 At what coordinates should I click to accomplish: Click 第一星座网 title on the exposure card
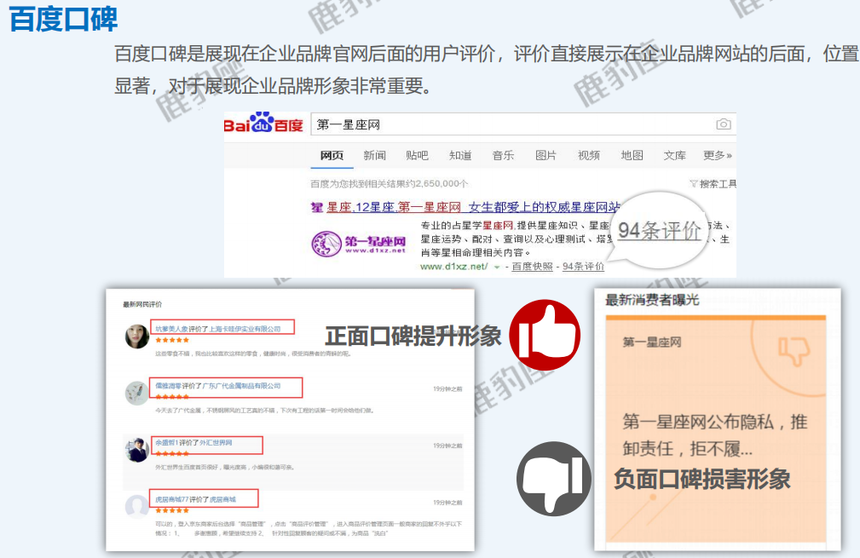(x=652, y=342)
